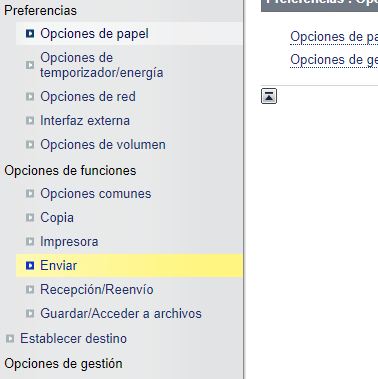Open Recepción/Reenvío settings
Image resolution: width=378 pixels, height=379 pixels.
97,289
